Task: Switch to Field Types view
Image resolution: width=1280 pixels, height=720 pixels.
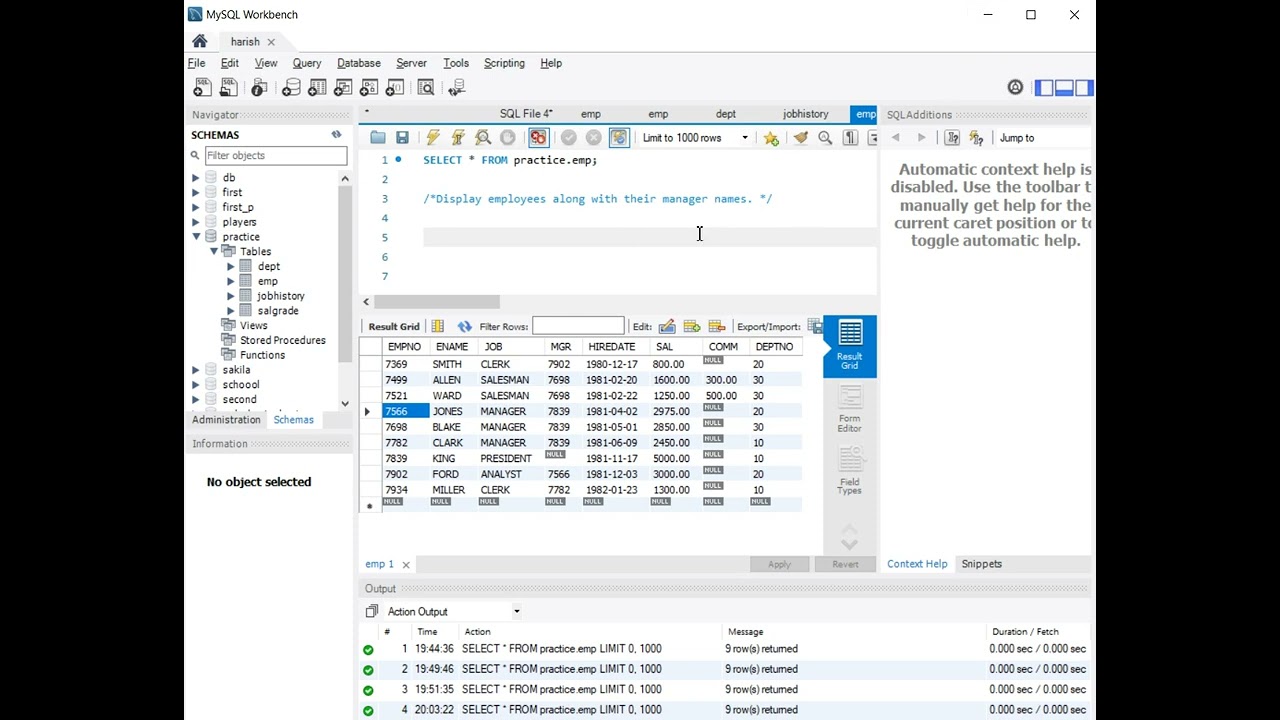Action: (849, 470)
